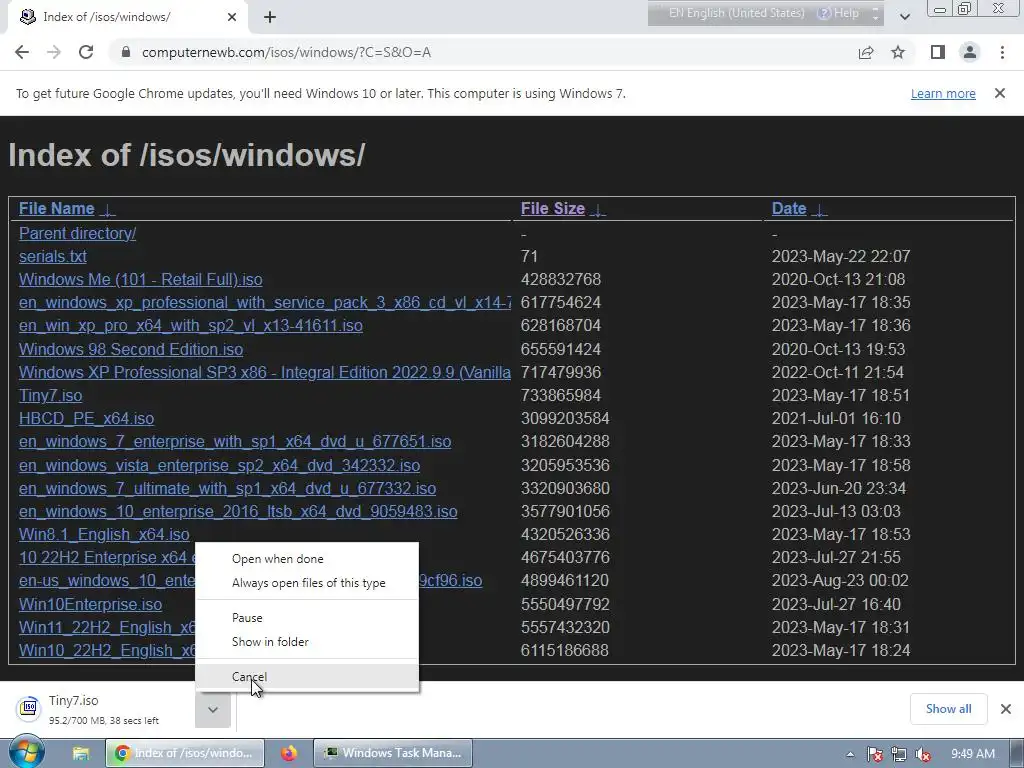Click the muted volume tray icon
Image resolution: width=1024 pixels, height=768 pixels.
click(923, 754)
